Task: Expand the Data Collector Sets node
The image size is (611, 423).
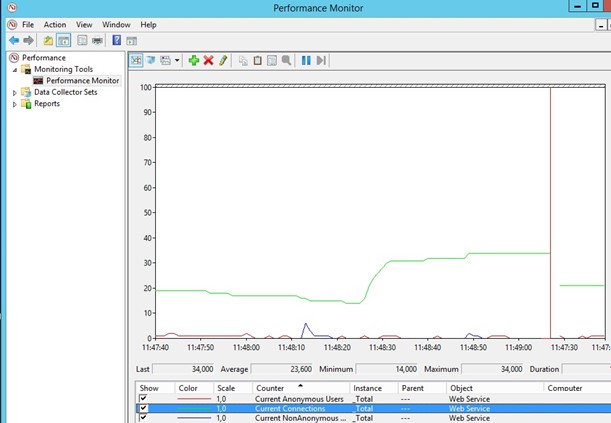Action: (x=15, y=92)
